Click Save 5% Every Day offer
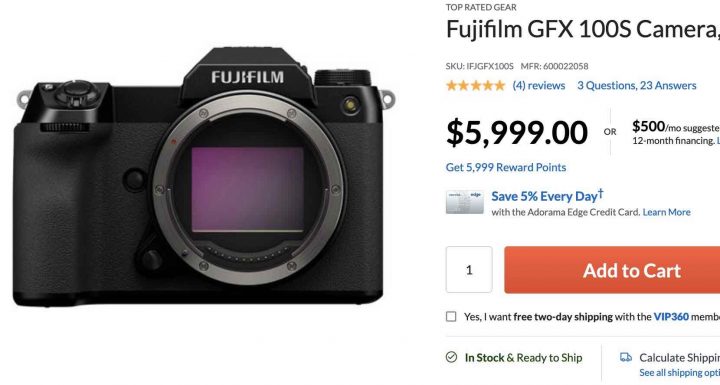This screenshot has height=385, width=720. 547,196
